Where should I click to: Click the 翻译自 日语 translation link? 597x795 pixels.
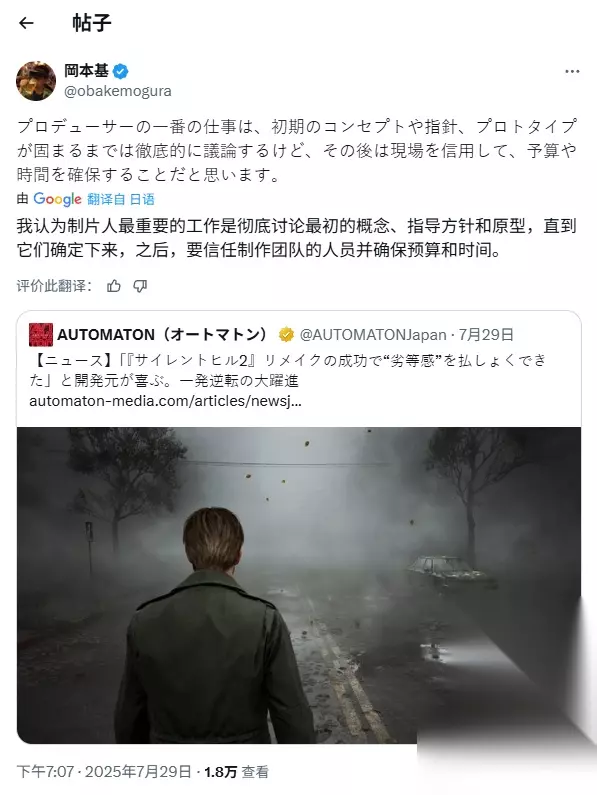(121, 199)
